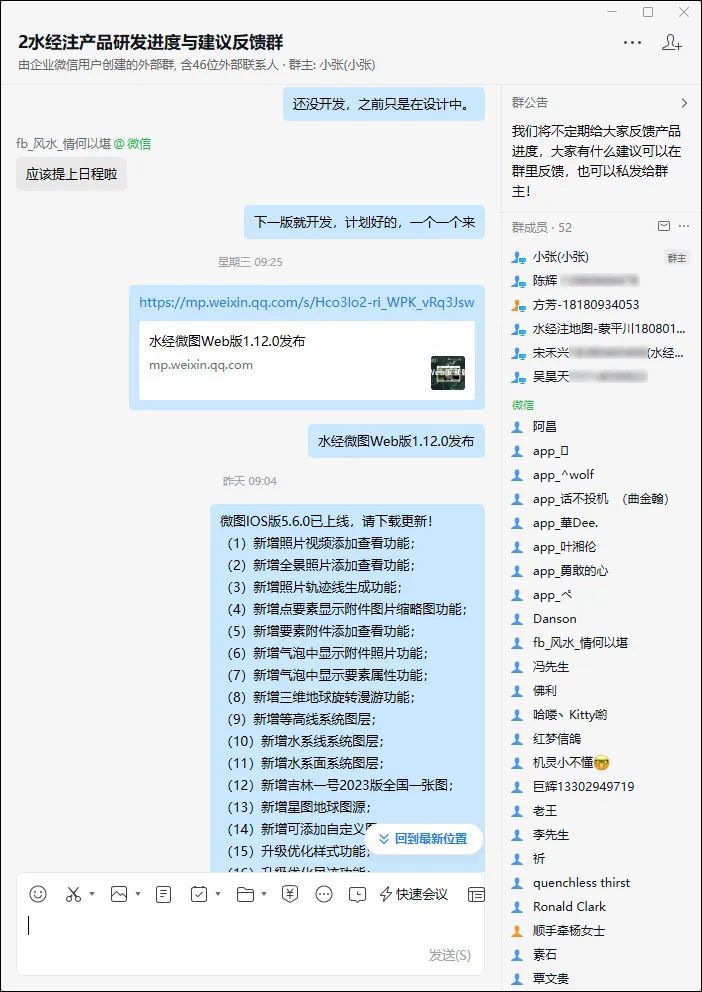The width and height of the screenshot is (702, 992).
Task: Open the payment yen shield icon
Action: (x=290, y=894)
